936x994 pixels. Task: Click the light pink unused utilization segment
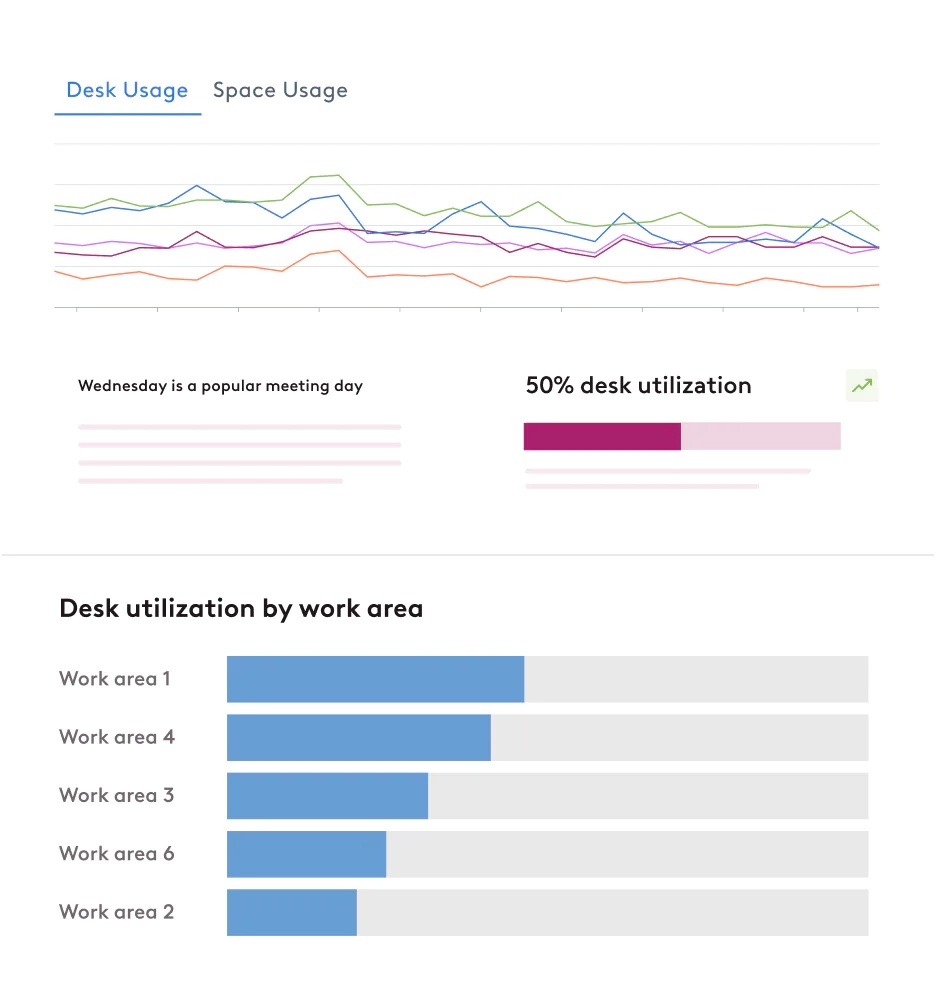(x=760, y=436)
